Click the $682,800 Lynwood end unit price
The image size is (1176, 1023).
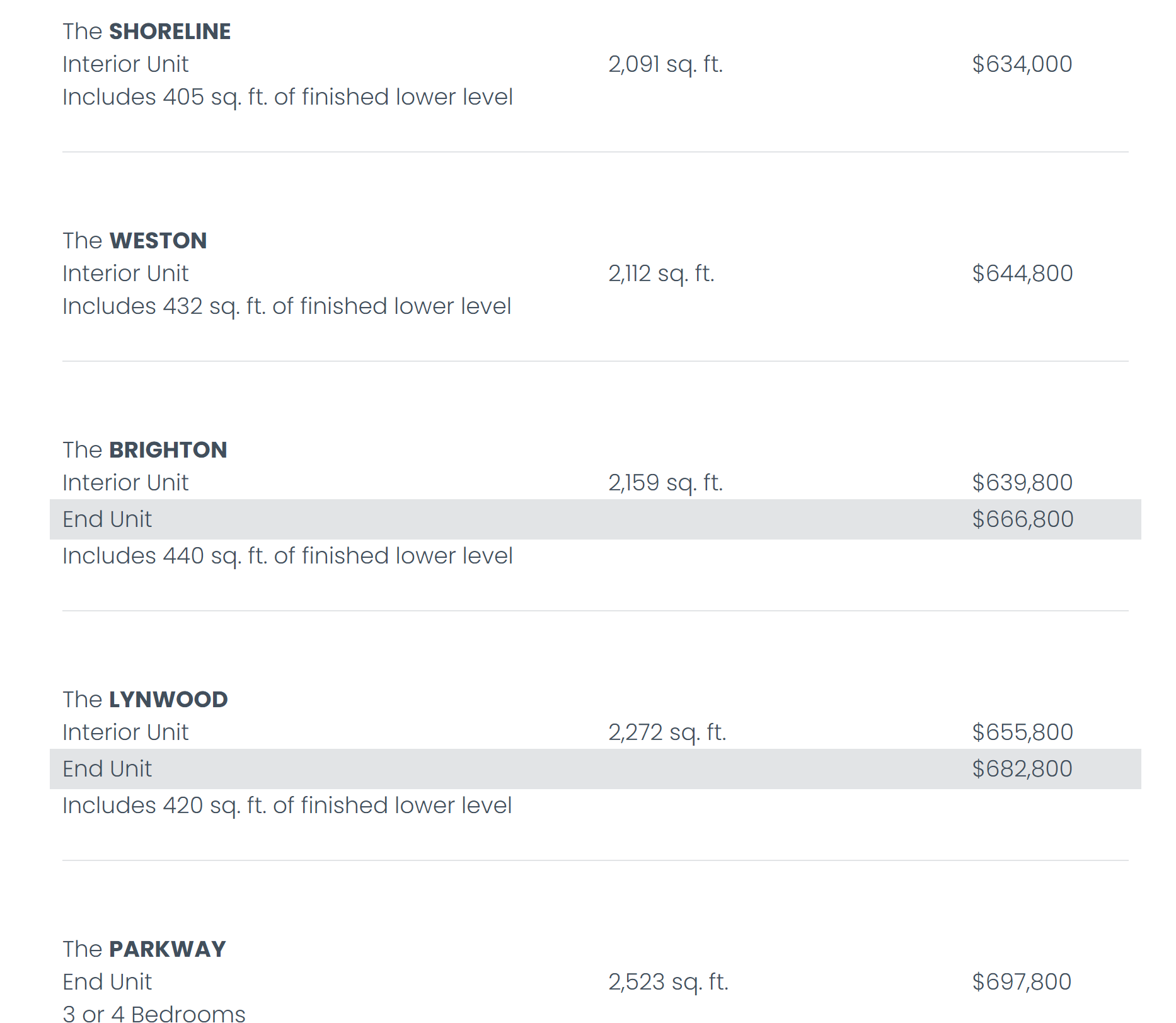pyautogui.click(x=1022, y=769)
